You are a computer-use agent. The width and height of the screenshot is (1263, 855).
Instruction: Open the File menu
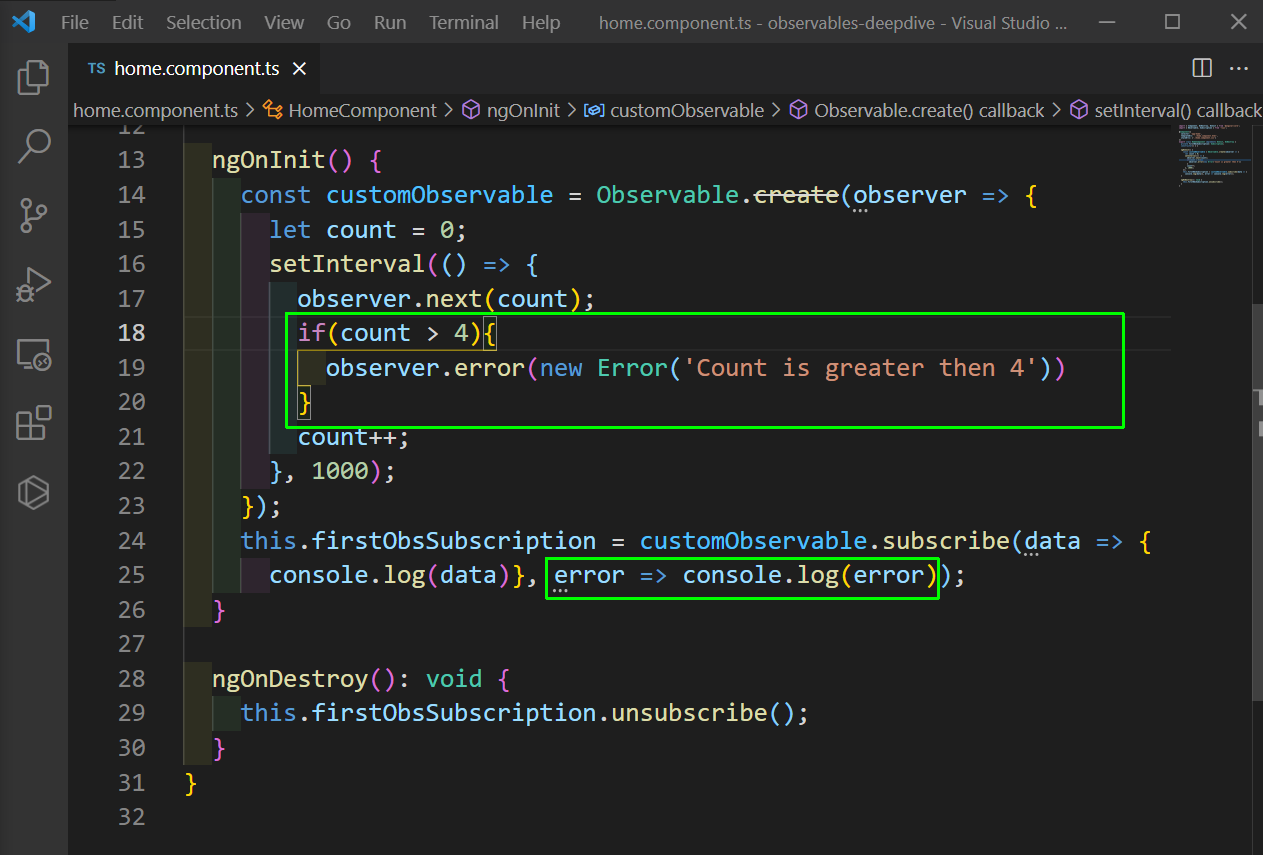[75, 22]
